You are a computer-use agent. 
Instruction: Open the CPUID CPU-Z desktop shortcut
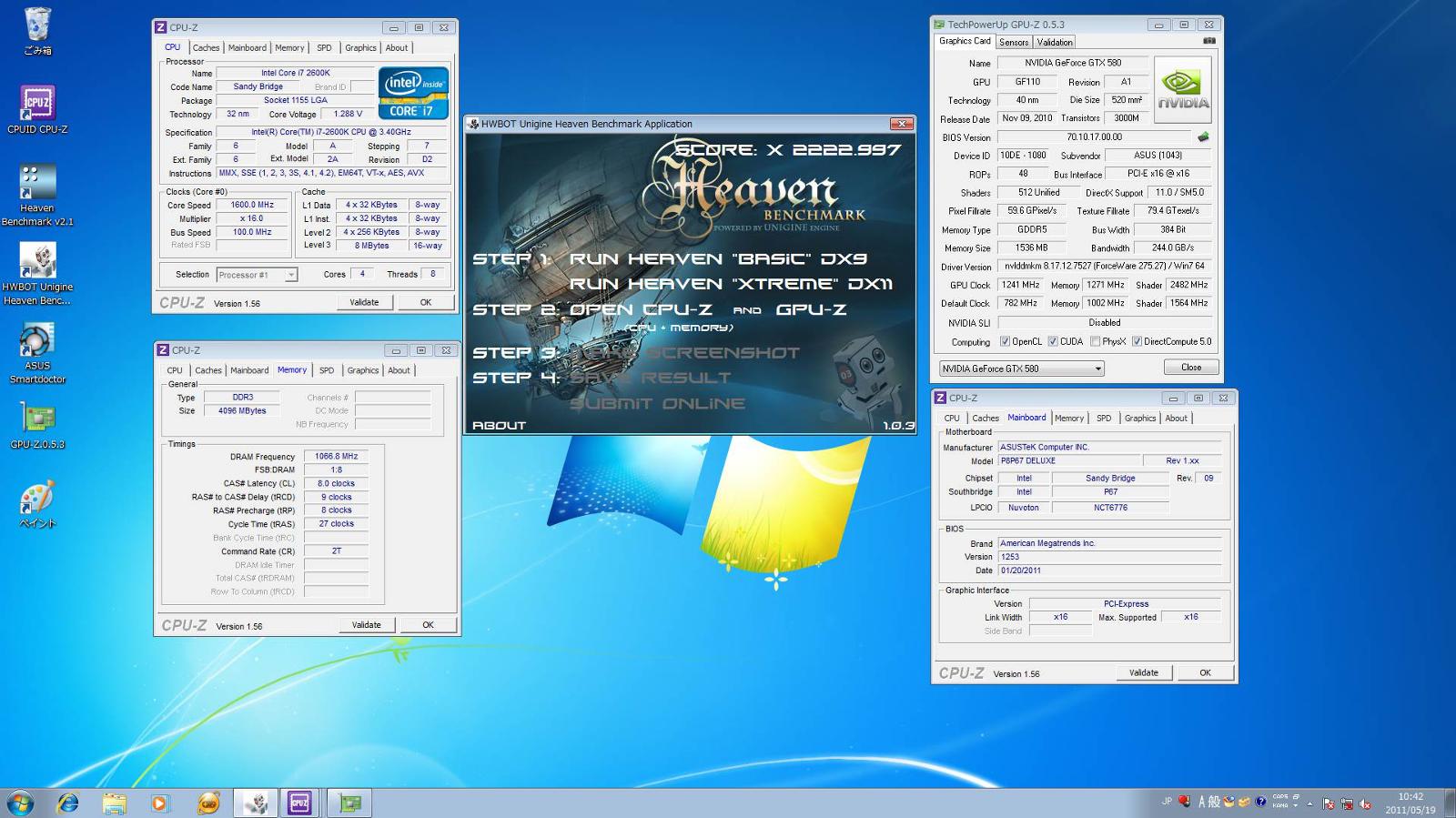(37, 109)
